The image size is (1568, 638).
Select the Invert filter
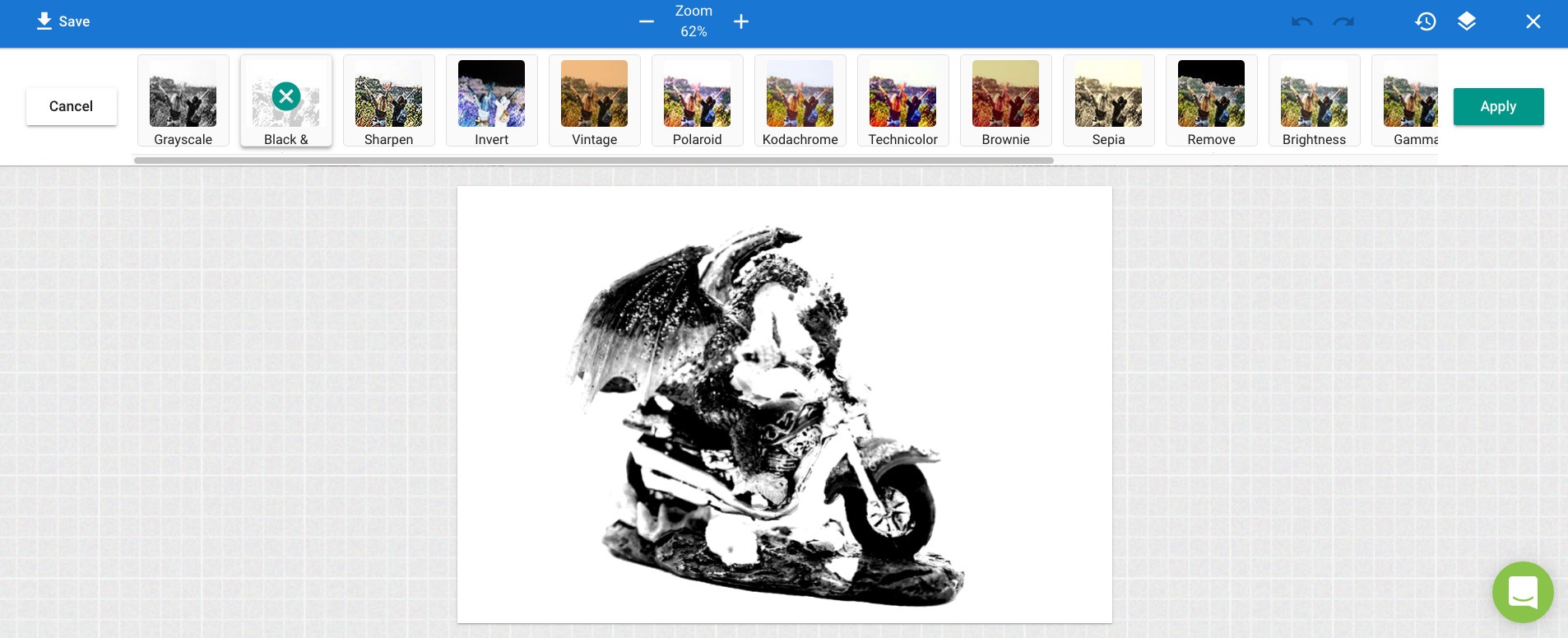coord(492,101)
